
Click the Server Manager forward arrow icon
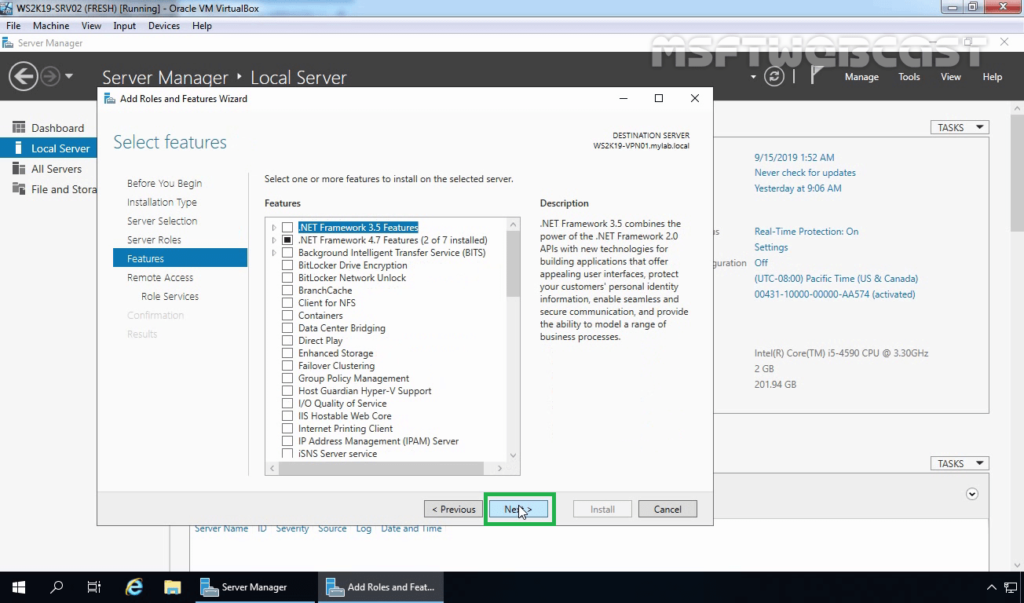point(50,76)
